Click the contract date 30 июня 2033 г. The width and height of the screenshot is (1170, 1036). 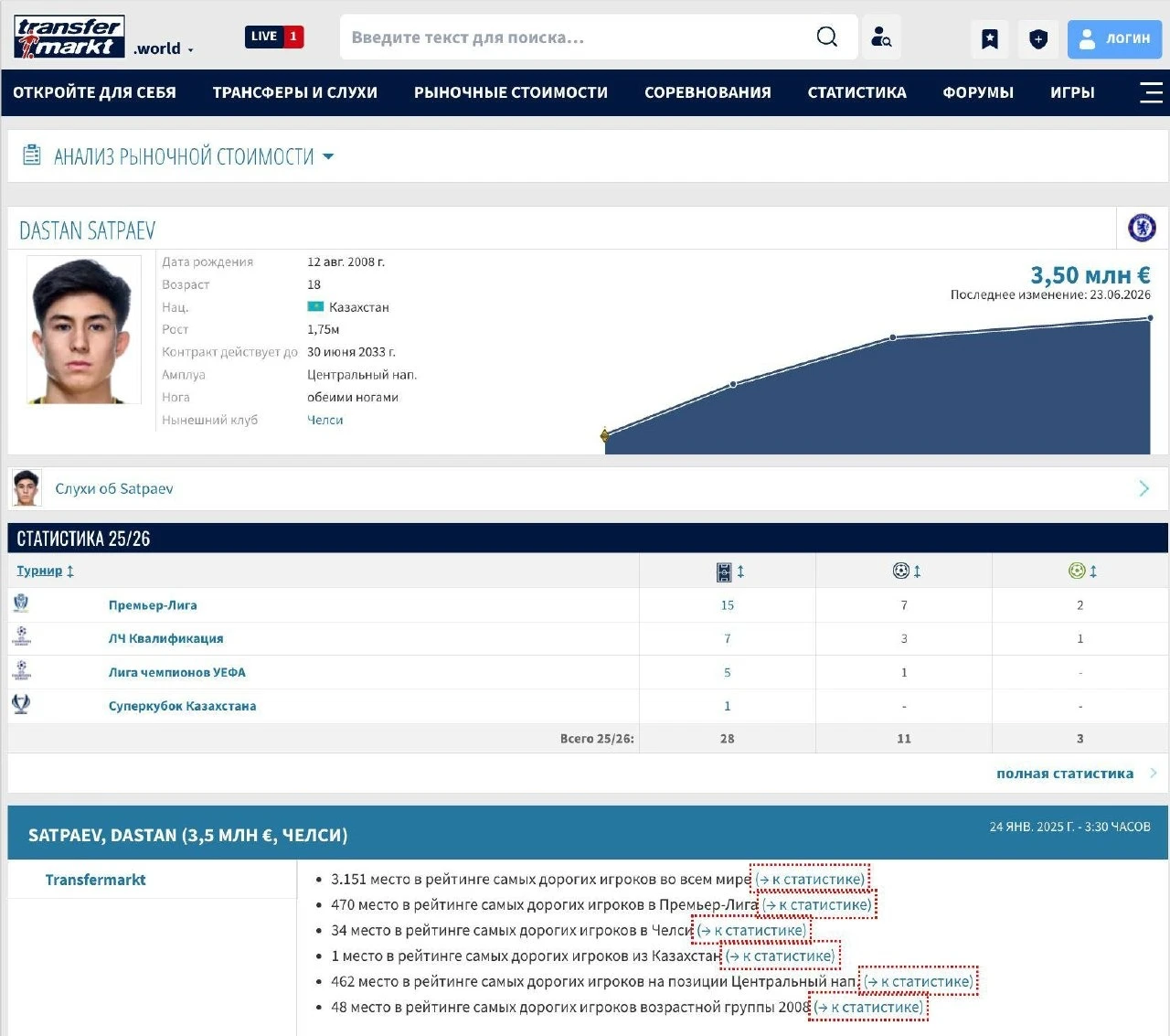click(351, 352)
